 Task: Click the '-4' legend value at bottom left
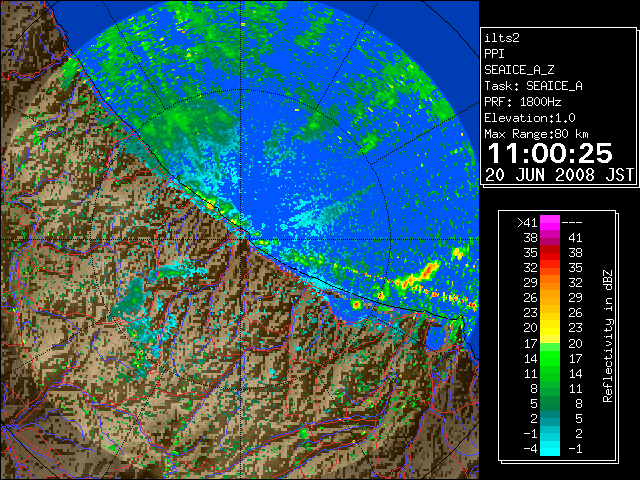(530, 448)
